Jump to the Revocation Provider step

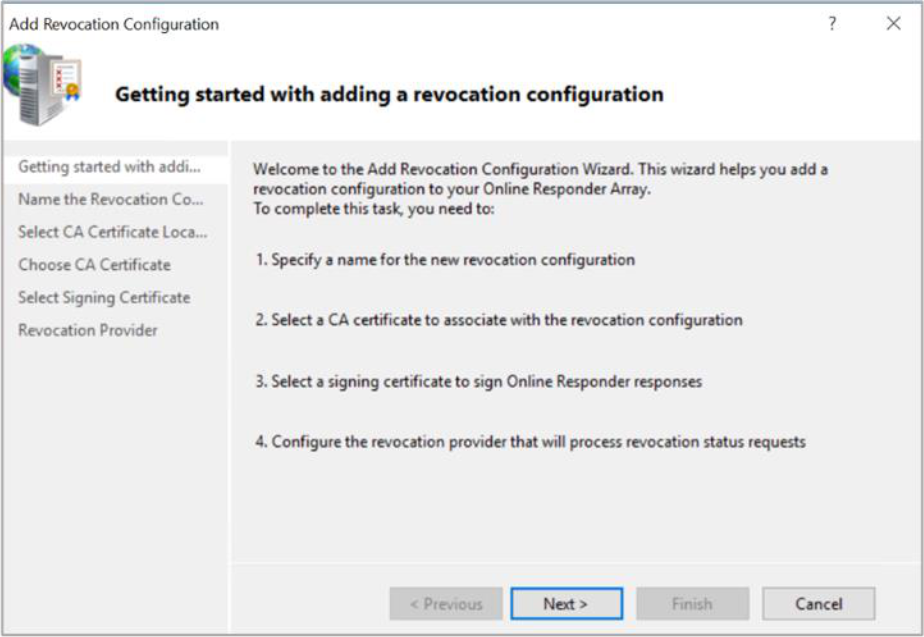(x=88, y=330)
